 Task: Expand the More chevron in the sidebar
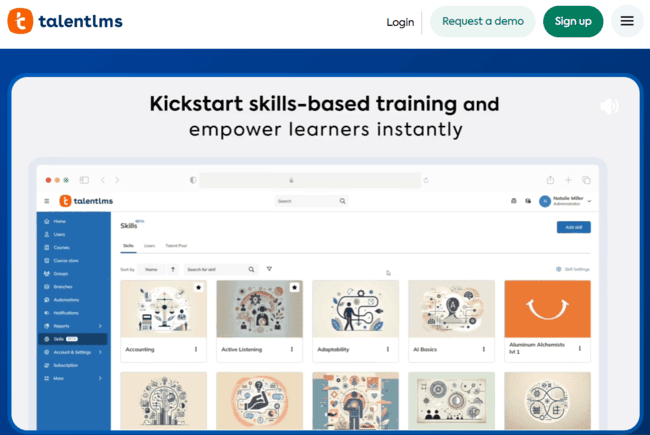[100, 378]
